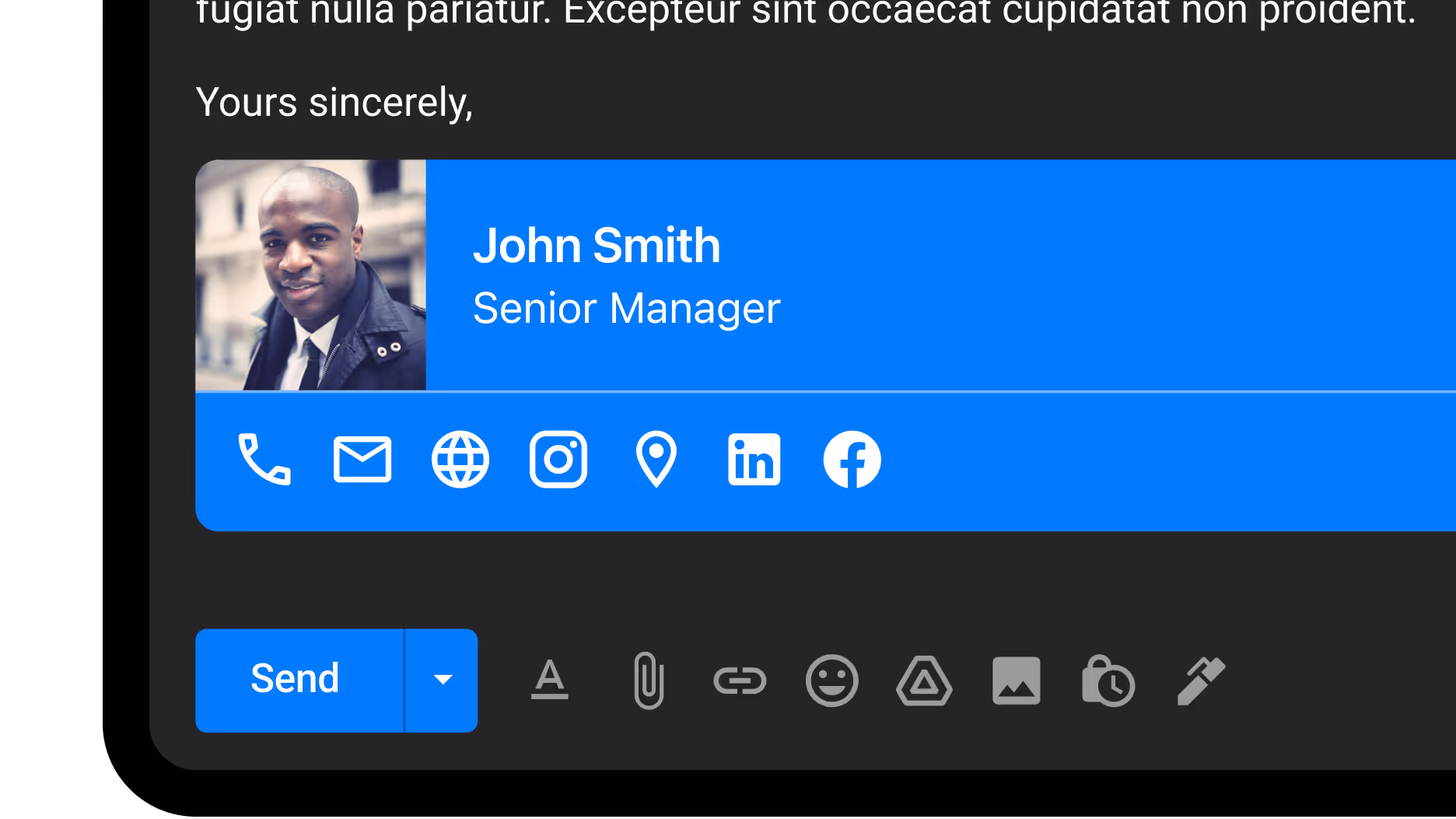Open text formatting options
Image resolution: width=1456 pixels, height=819 pixels.
[550, 681]
